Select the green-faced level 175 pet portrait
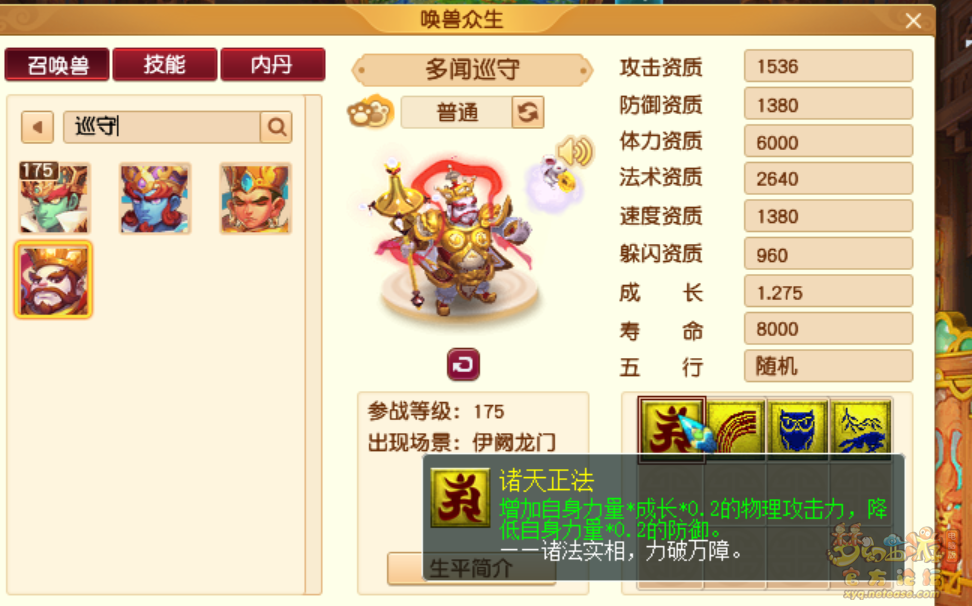 (54, 198)
